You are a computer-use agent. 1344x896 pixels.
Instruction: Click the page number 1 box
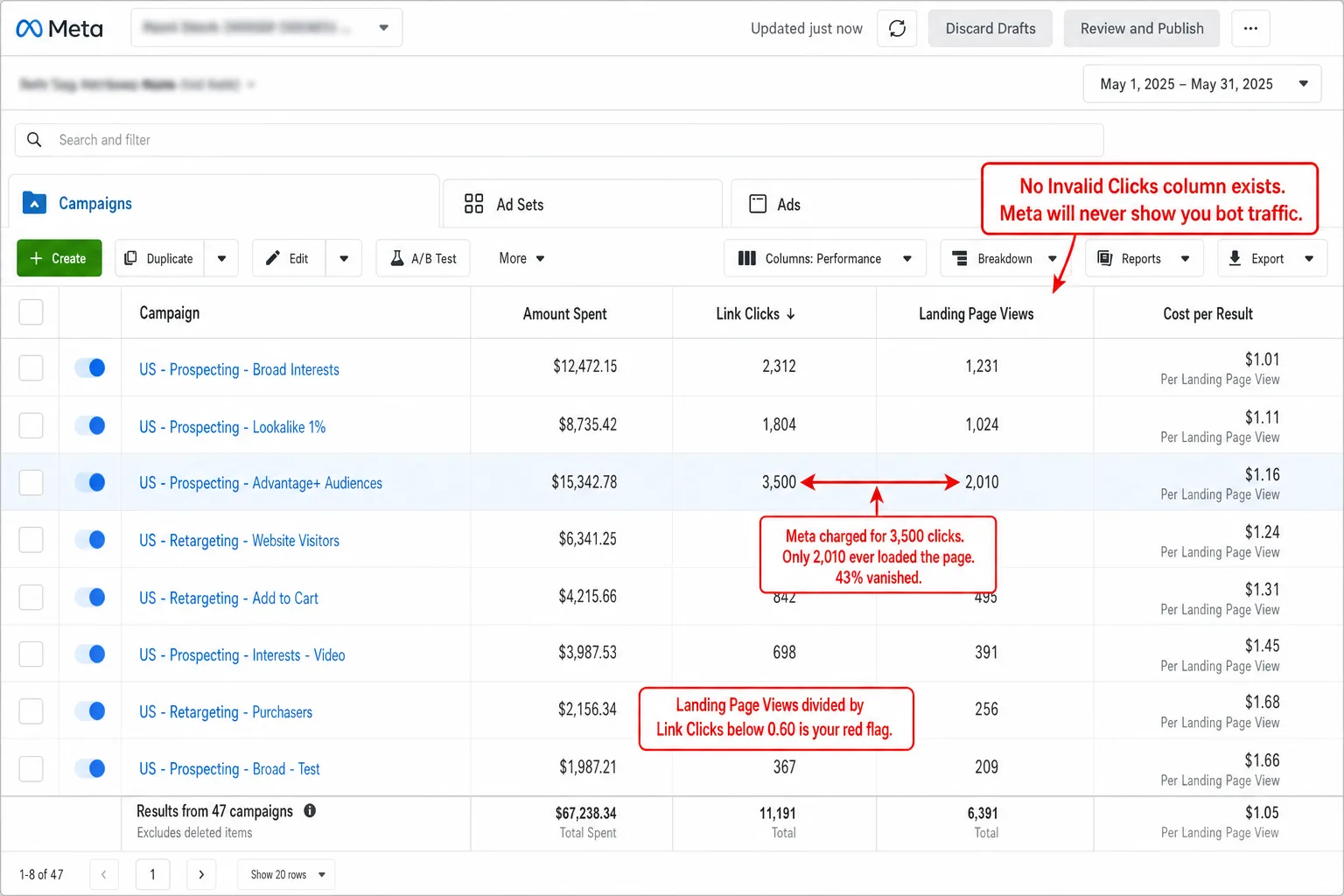(152, 874)
